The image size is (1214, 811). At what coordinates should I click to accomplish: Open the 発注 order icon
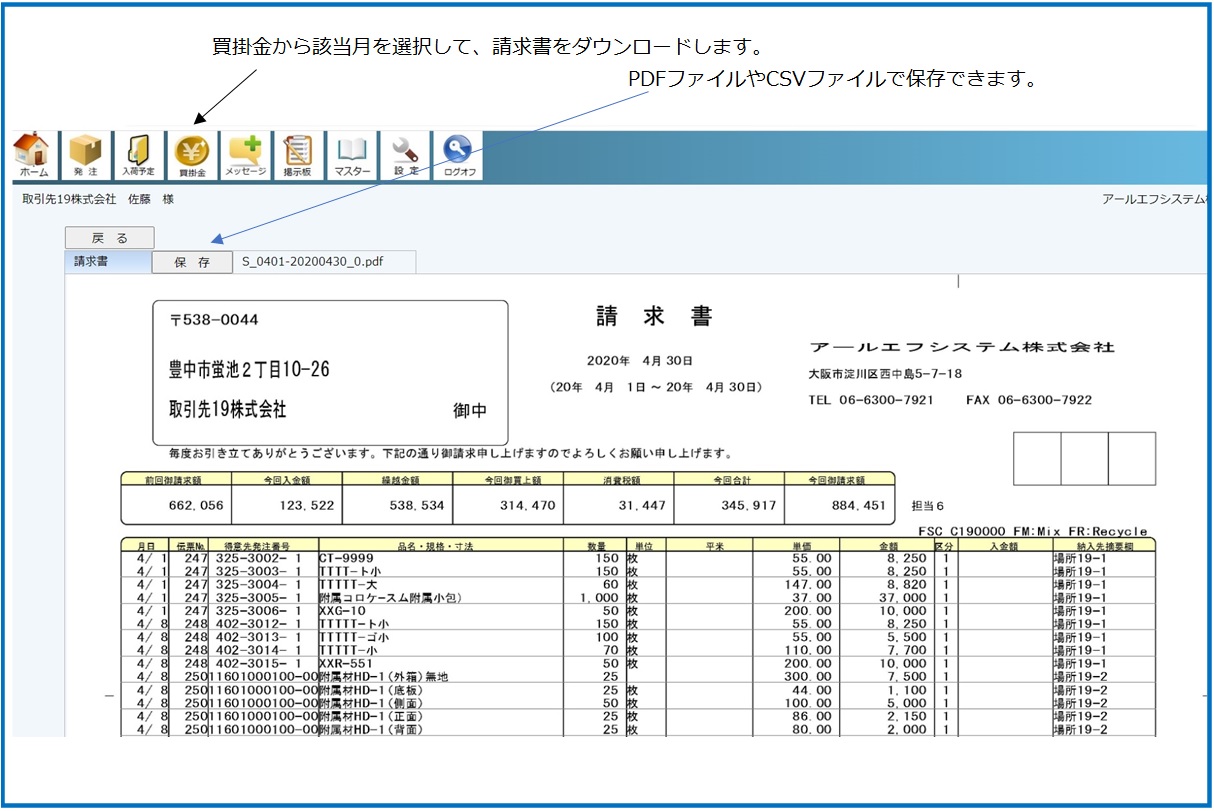coord(86,157)
